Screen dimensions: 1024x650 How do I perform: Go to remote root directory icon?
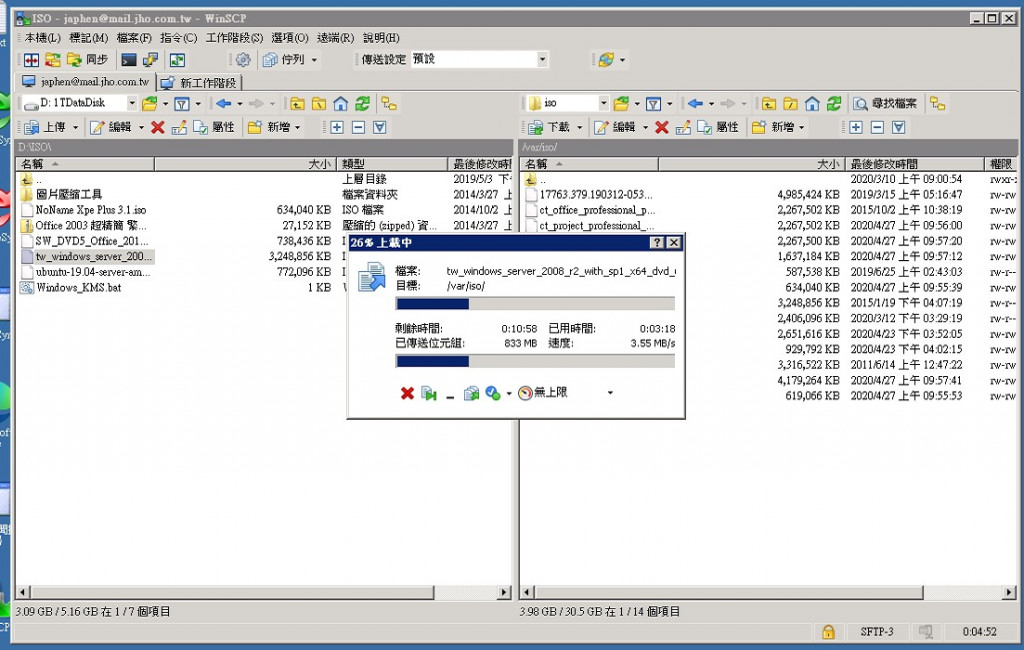click(790, 103)
